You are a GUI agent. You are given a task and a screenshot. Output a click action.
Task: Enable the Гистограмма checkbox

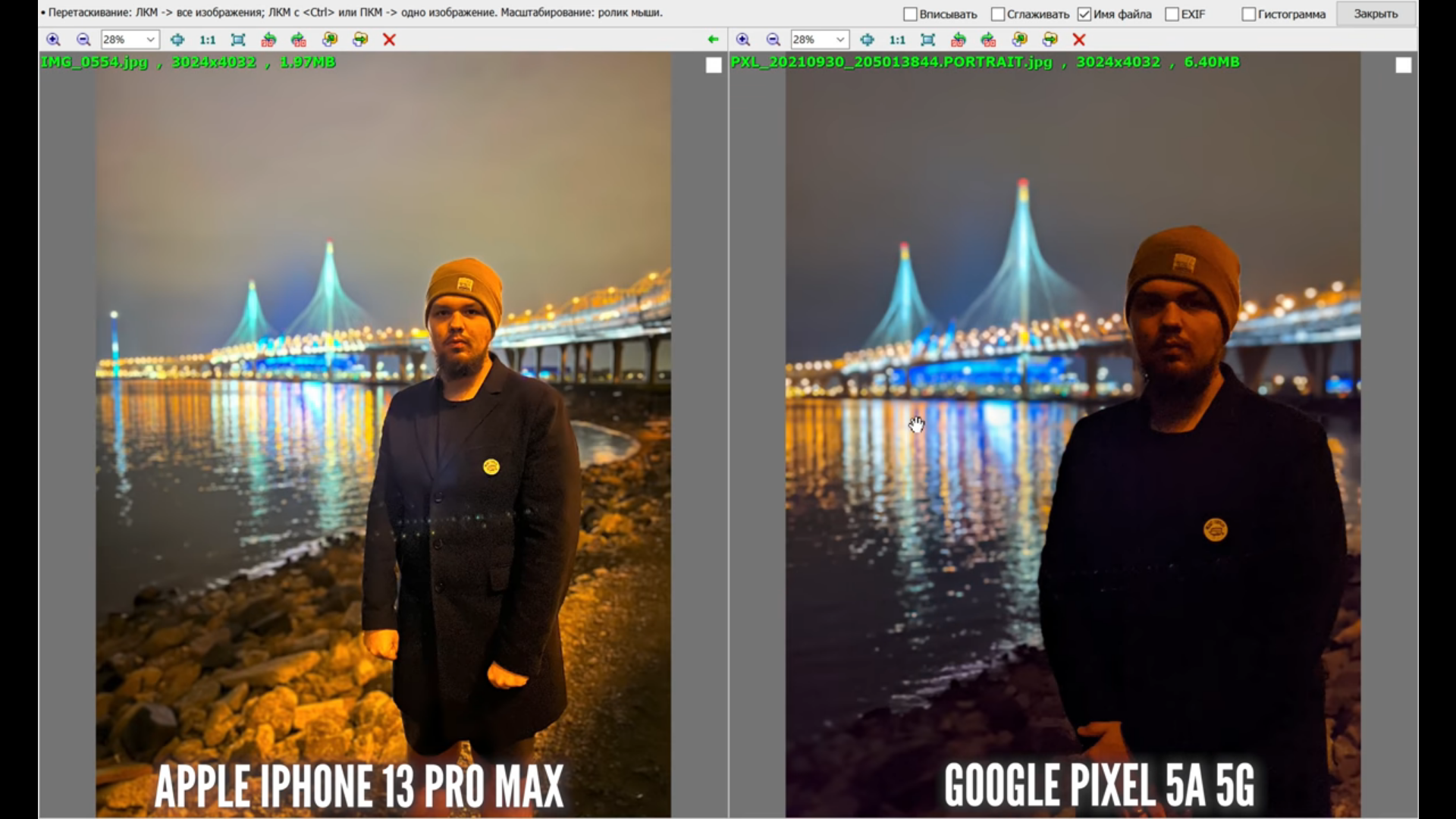1249,14
